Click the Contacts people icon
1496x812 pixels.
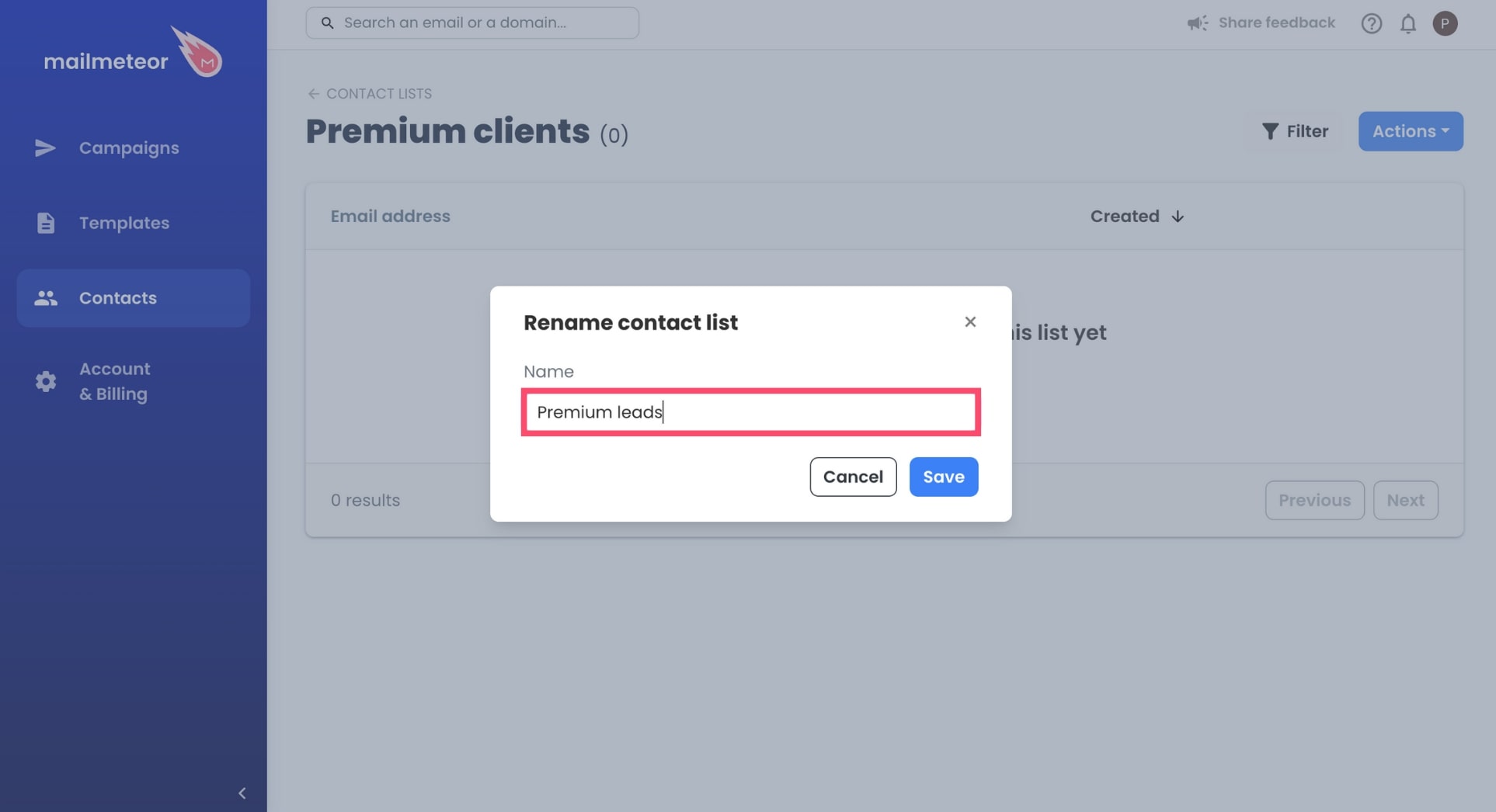45,298
